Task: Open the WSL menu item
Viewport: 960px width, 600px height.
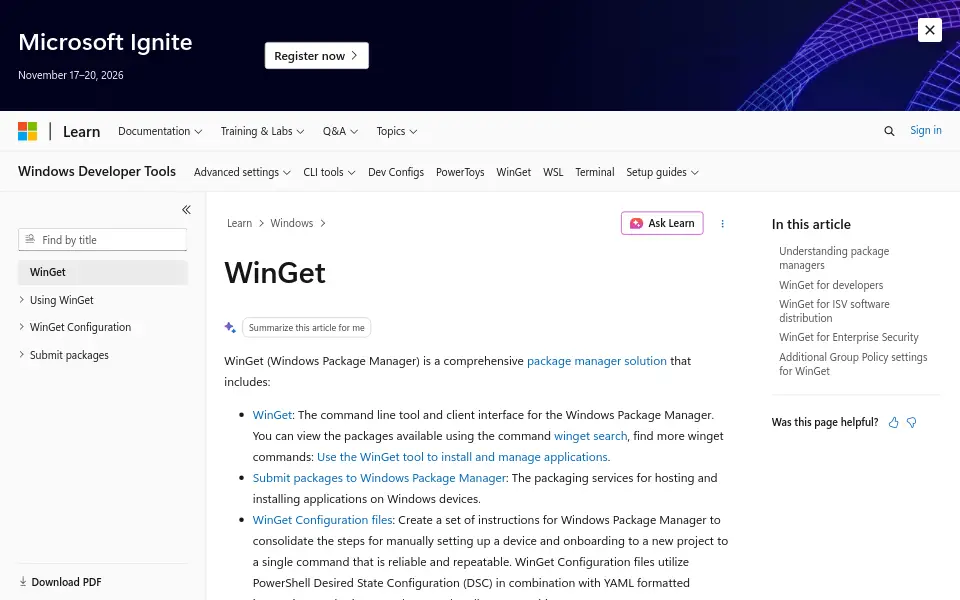Action: (553, 172)
